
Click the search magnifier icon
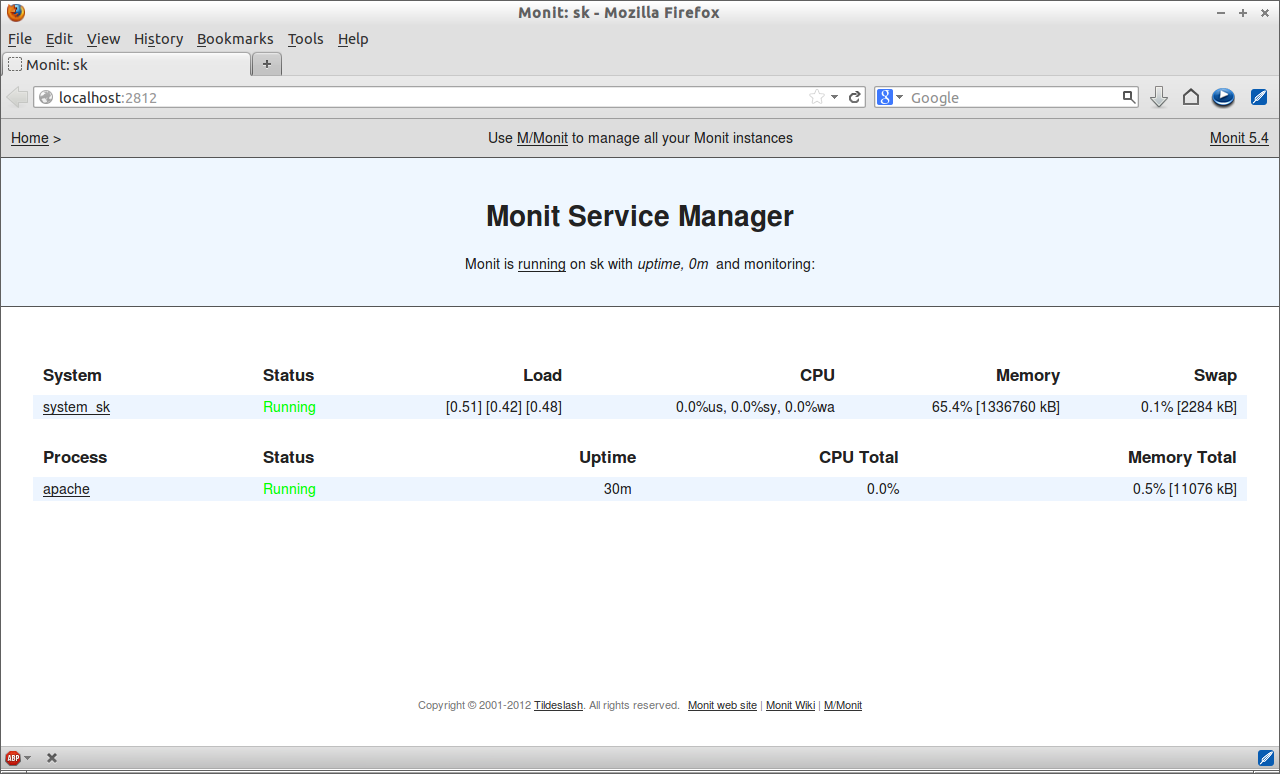[x=1129, y=97]
